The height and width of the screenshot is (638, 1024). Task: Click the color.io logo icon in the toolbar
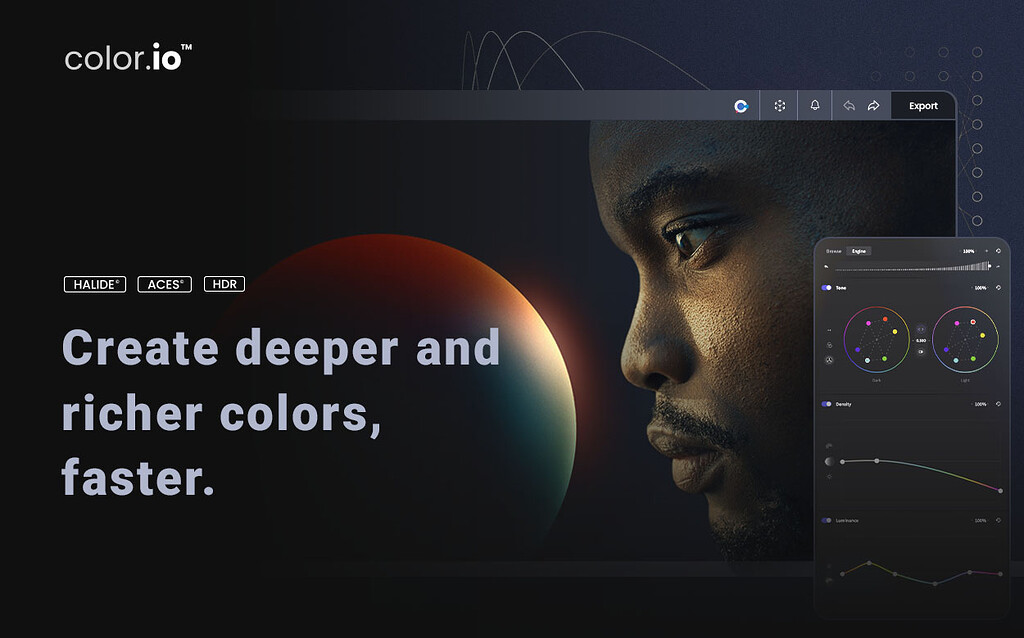pos(740,105)
